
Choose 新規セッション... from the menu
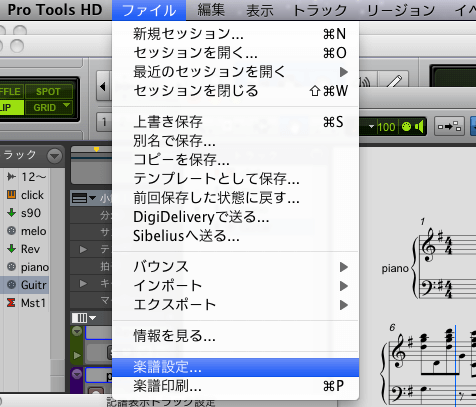[x=235, y=34]
